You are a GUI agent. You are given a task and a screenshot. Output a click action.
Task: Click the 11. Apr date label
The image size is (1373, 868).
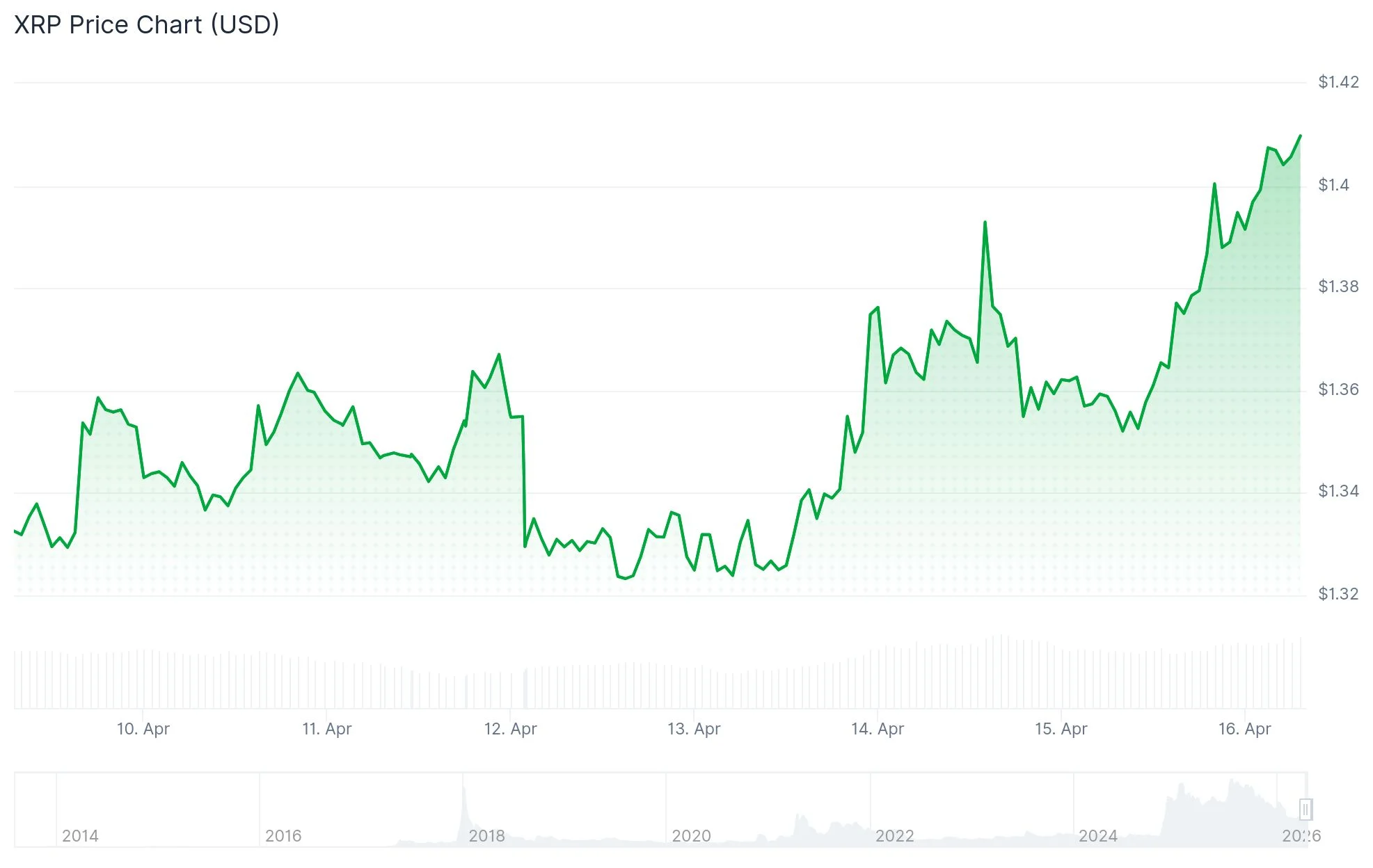pos(326,729)
